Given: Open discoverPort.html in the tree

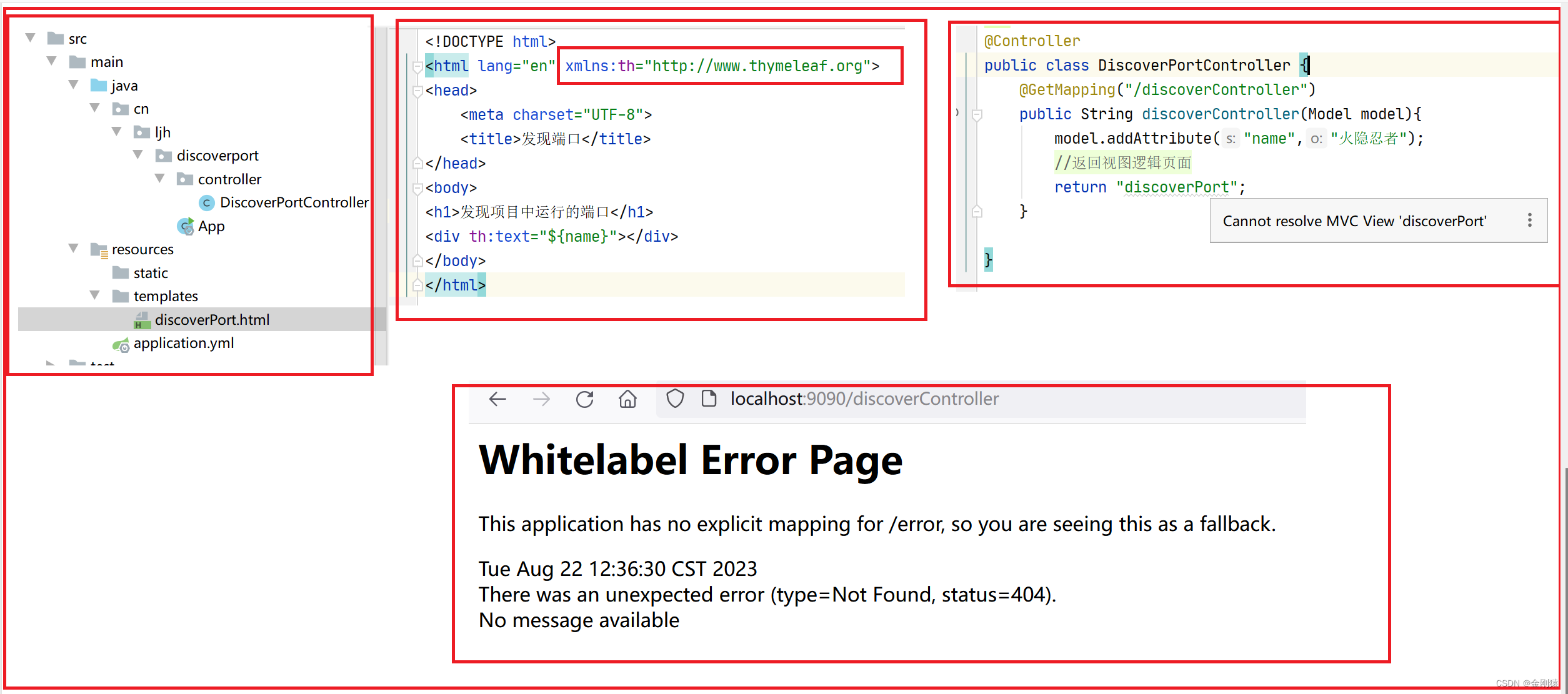Looking at the screenshot, I should coord(212,320).
